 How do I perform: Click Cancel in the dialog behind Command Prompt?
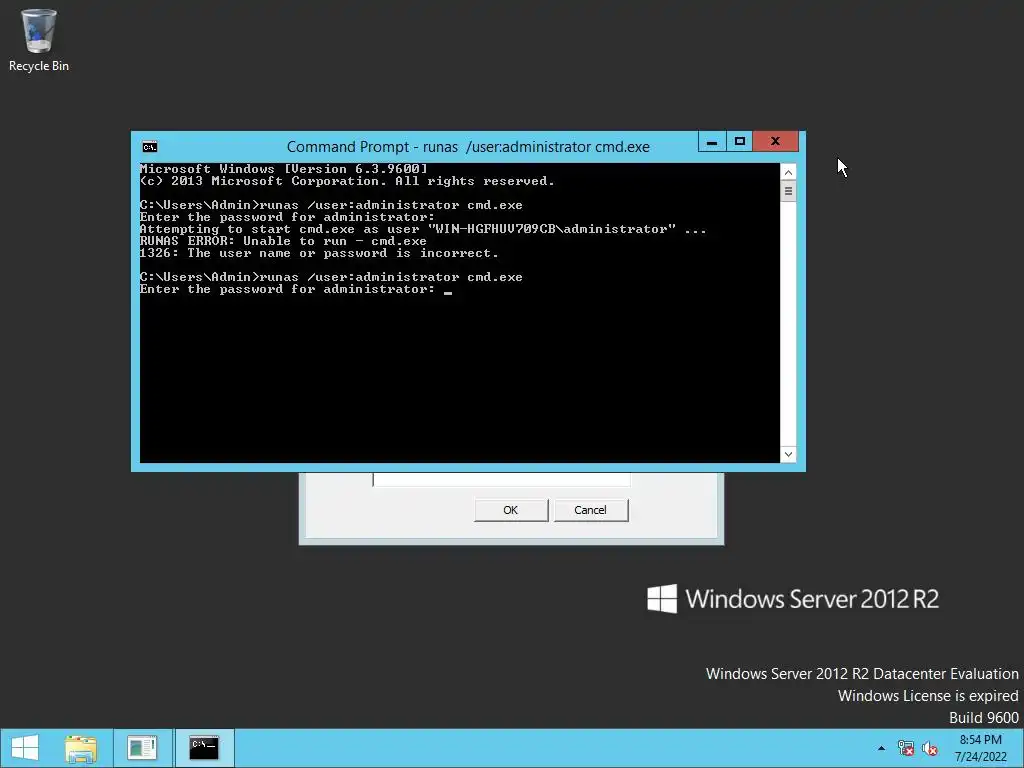pyautogui.click(x=590, y=510)
